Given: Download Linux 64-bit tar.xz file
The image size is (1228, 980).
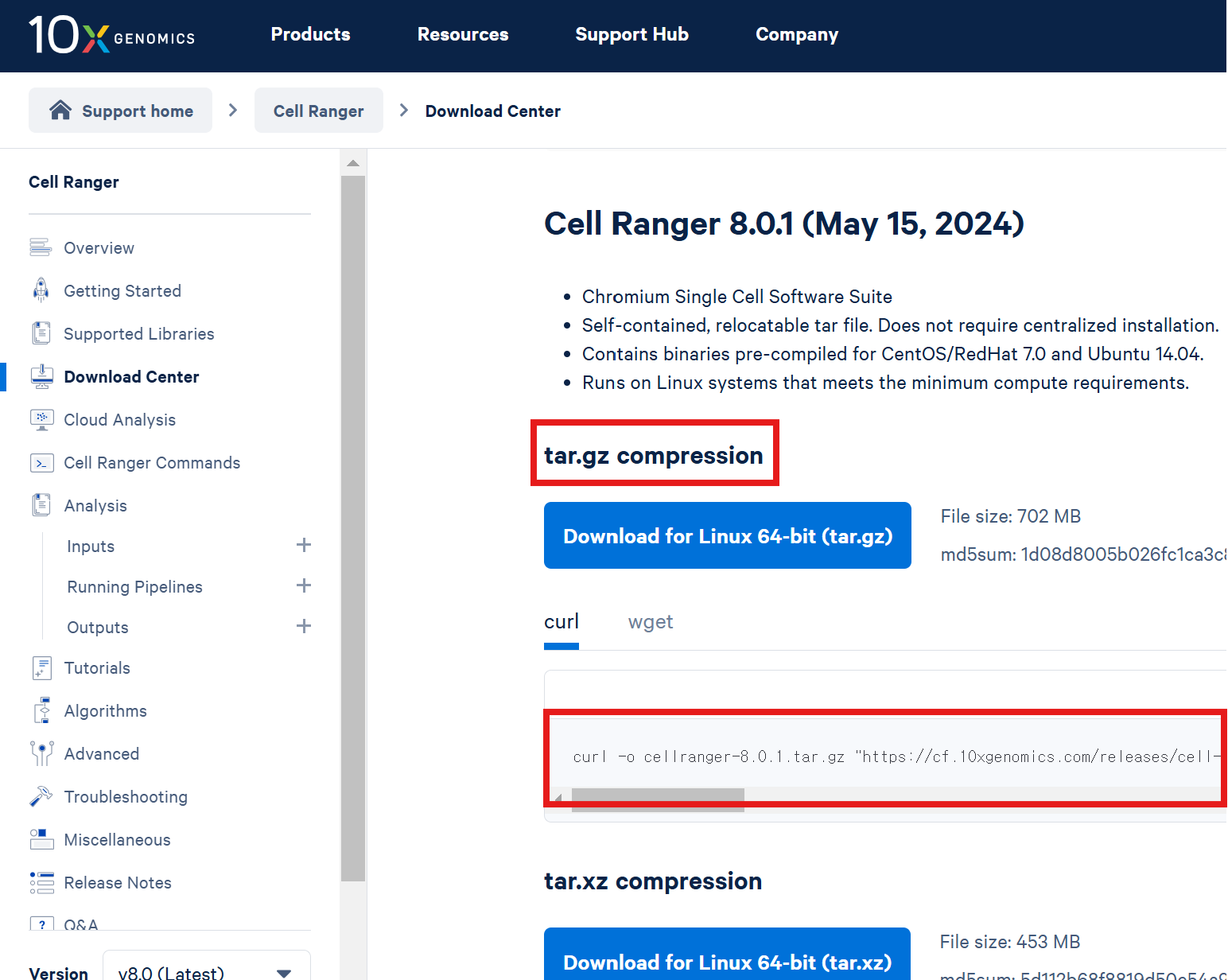Looking at the screenshot, I should tap(727, 955).
